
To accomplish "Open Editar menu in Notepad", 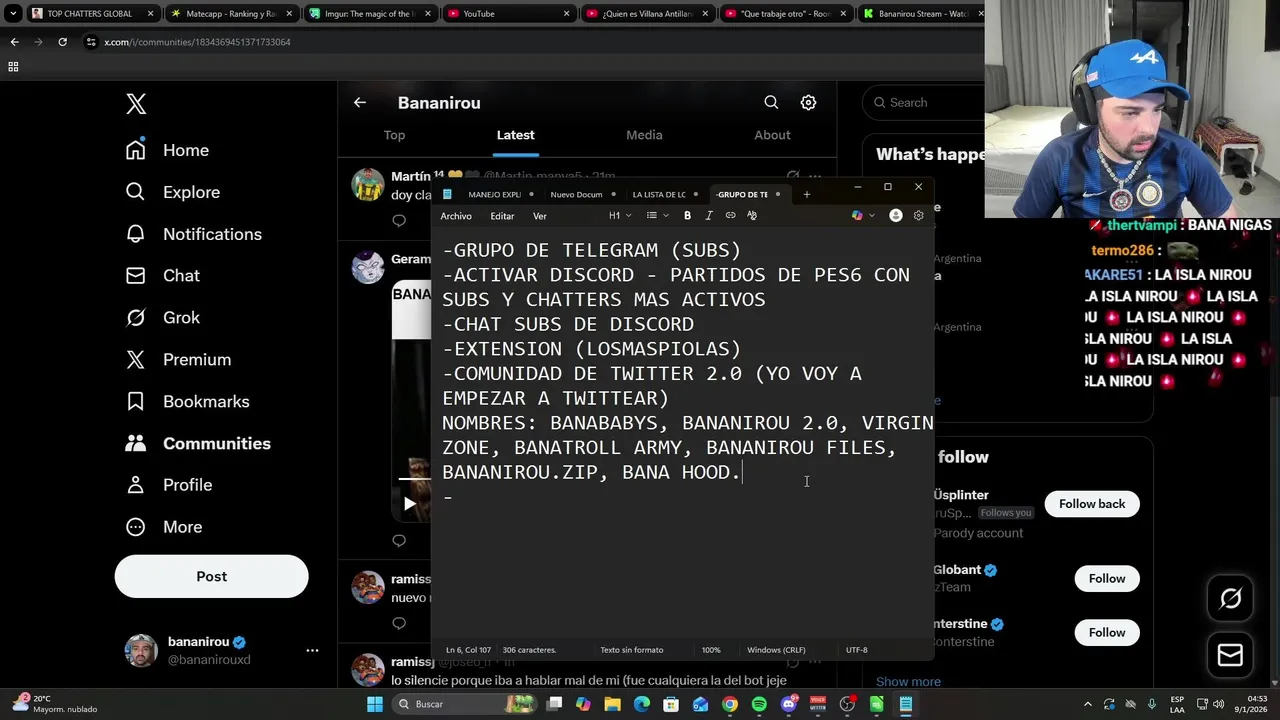I will (502, 216).
